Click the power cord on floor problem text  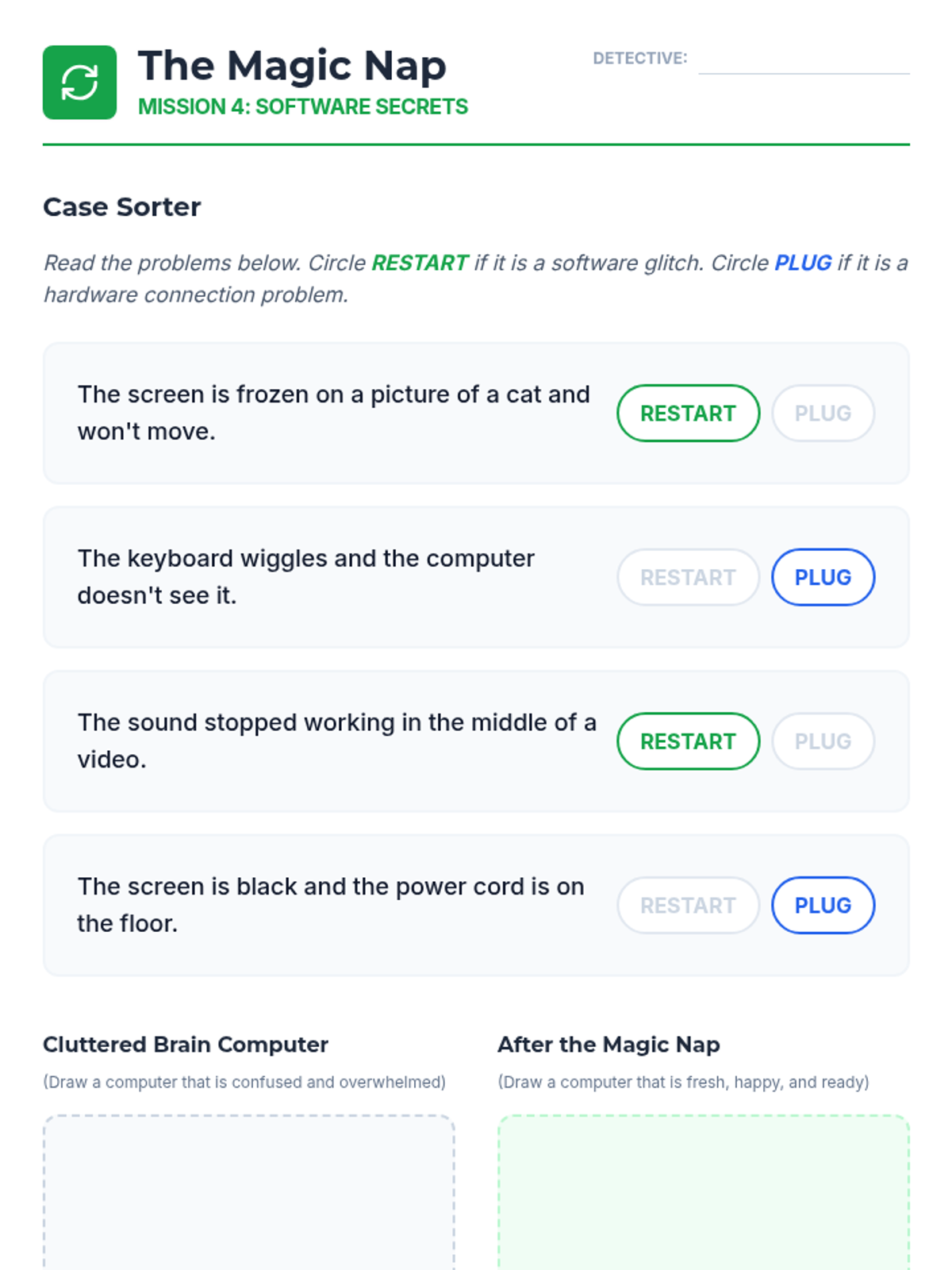tap(330, 905)
